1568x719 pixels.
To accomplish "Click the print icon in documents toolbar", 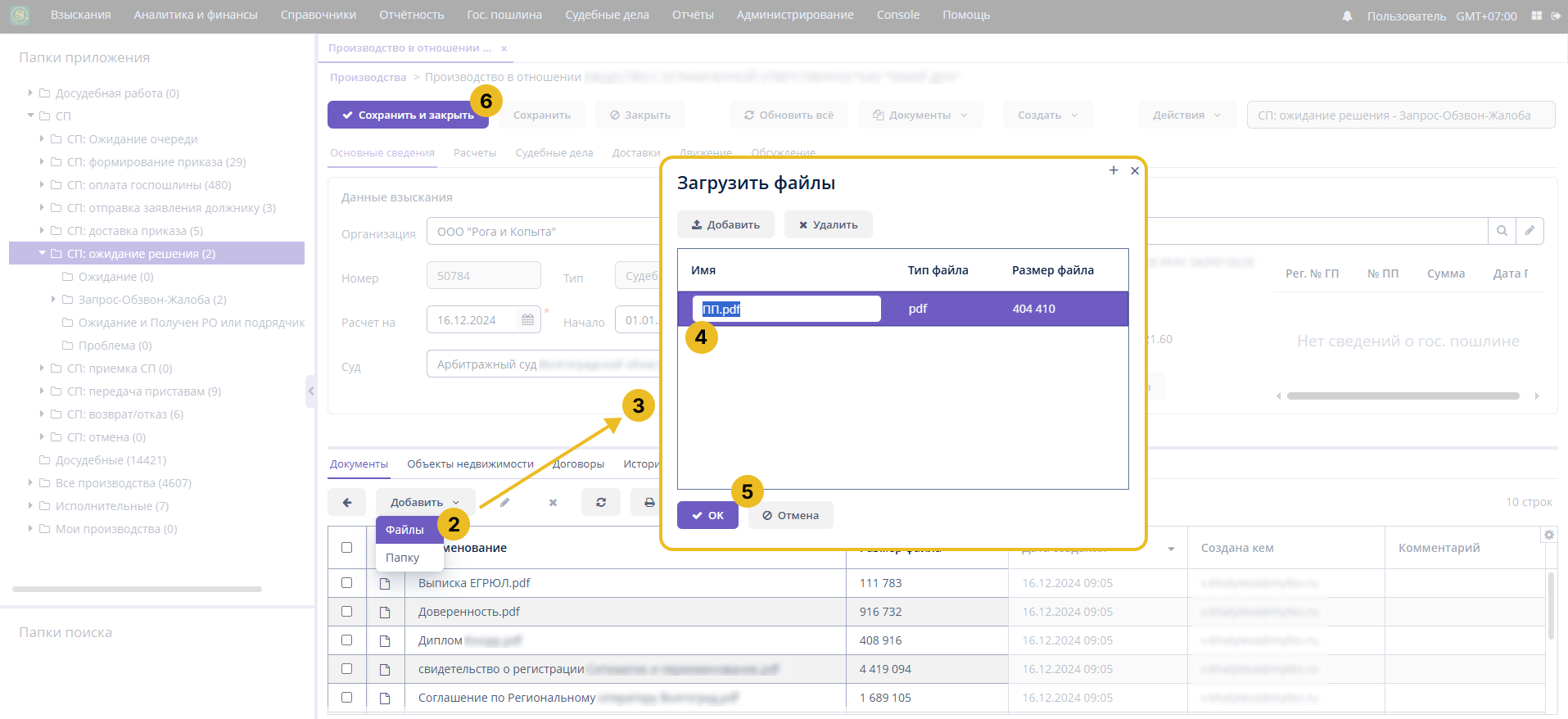I will (649, 502).
